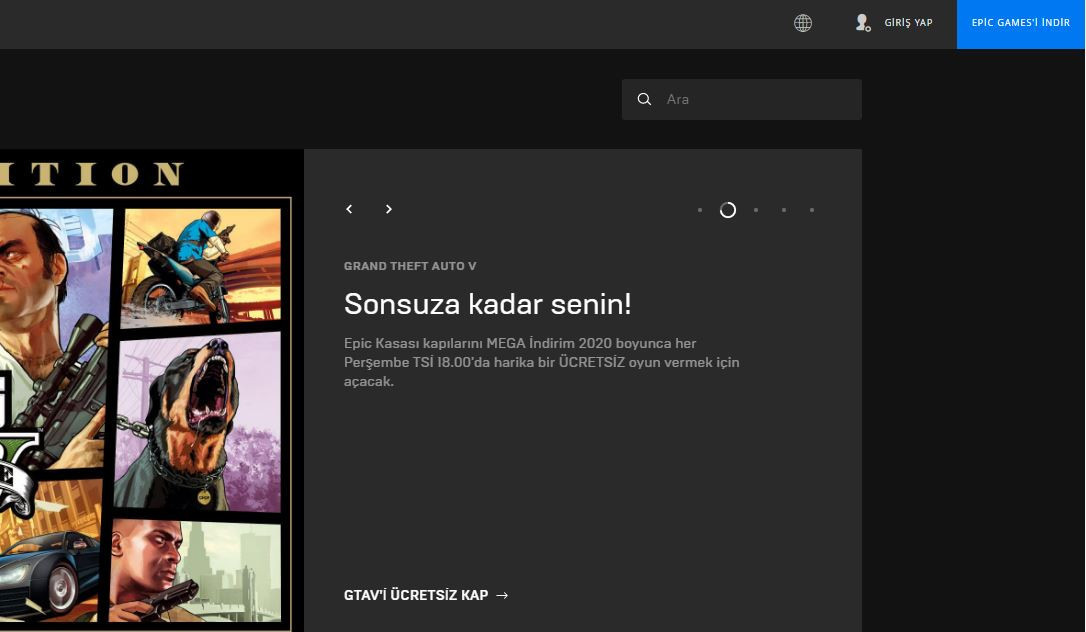Click the magnifier icon in search bar
The height and width of the screenshot is (632, 1086).
click(645, 99)
